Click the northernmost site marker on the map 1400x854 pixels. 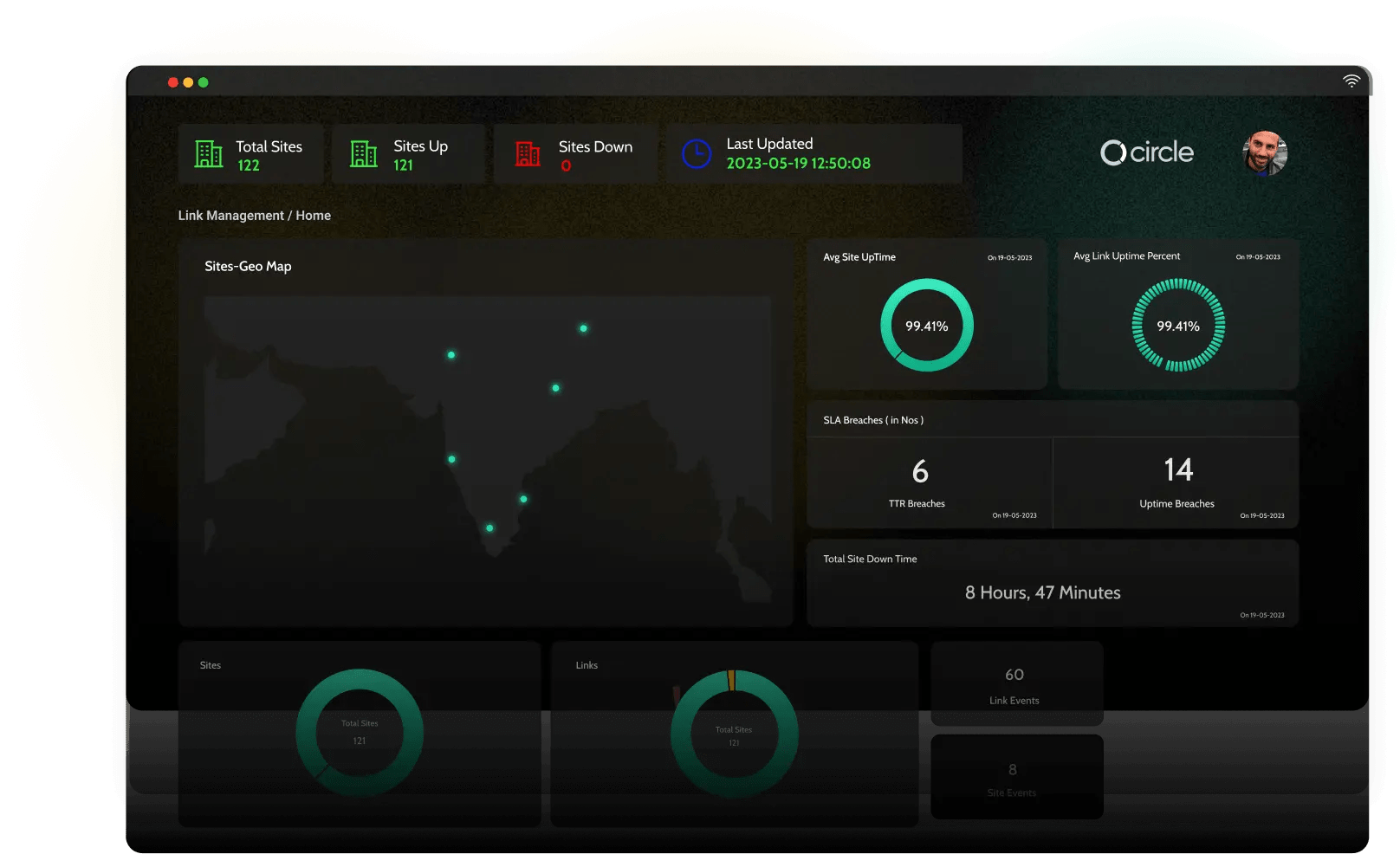(584, 328)
